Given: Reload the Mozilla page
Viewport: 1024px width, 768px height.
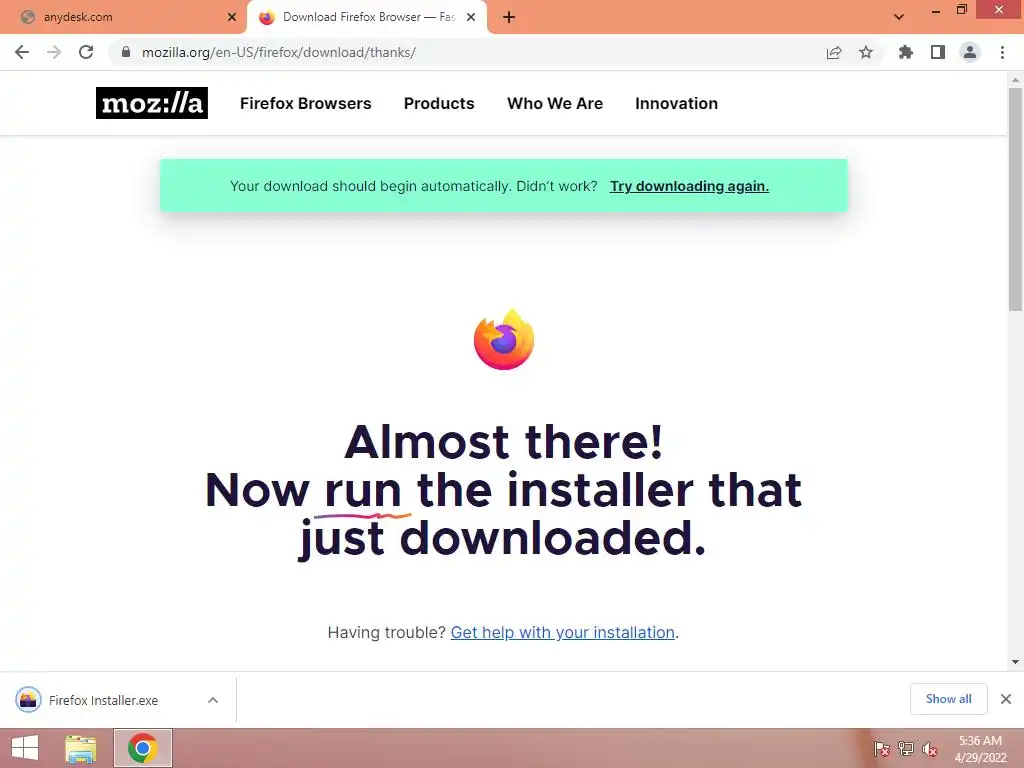Looking at the screenshot, I should tap(86, 52).
